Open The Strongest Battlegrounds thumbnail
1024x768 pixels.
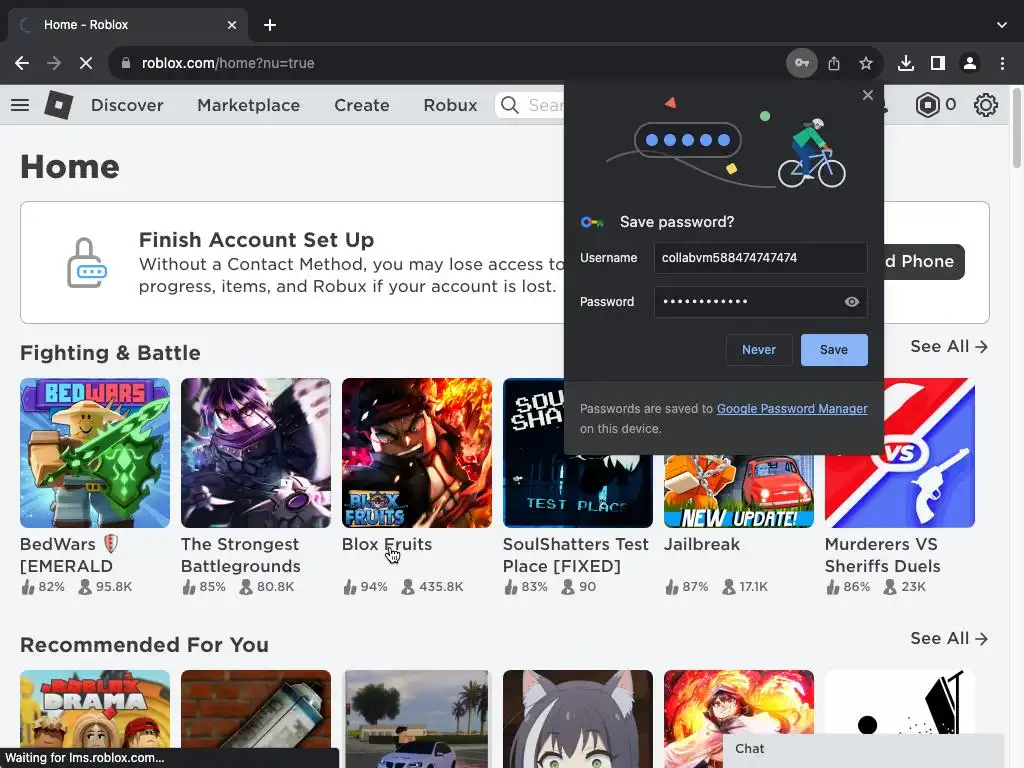(x=256, y=453)
